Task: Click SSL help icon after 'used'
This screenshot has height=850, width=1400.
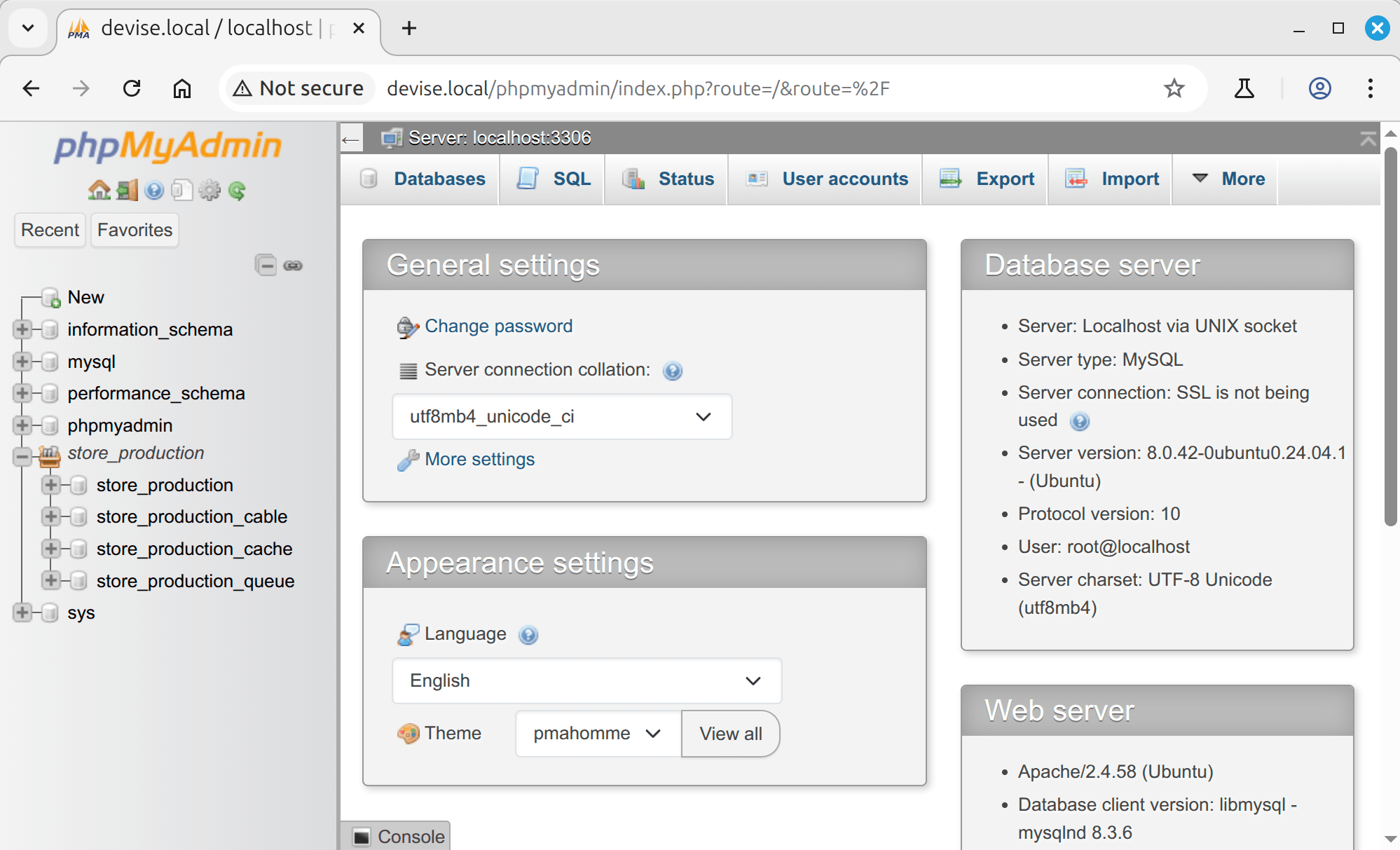Action: pyautogui.click(x=1080, y=421)
